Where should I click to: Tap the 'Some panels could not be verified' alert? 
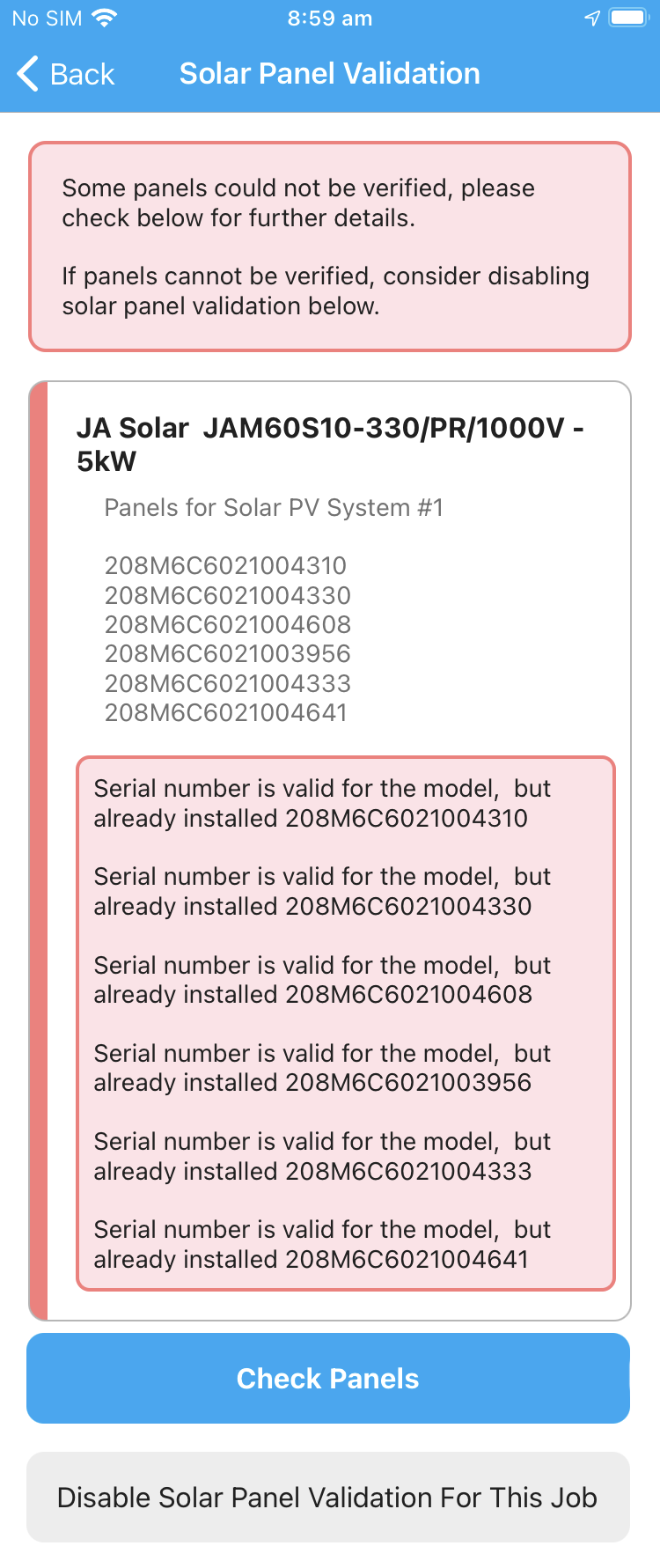click(330, 247)
